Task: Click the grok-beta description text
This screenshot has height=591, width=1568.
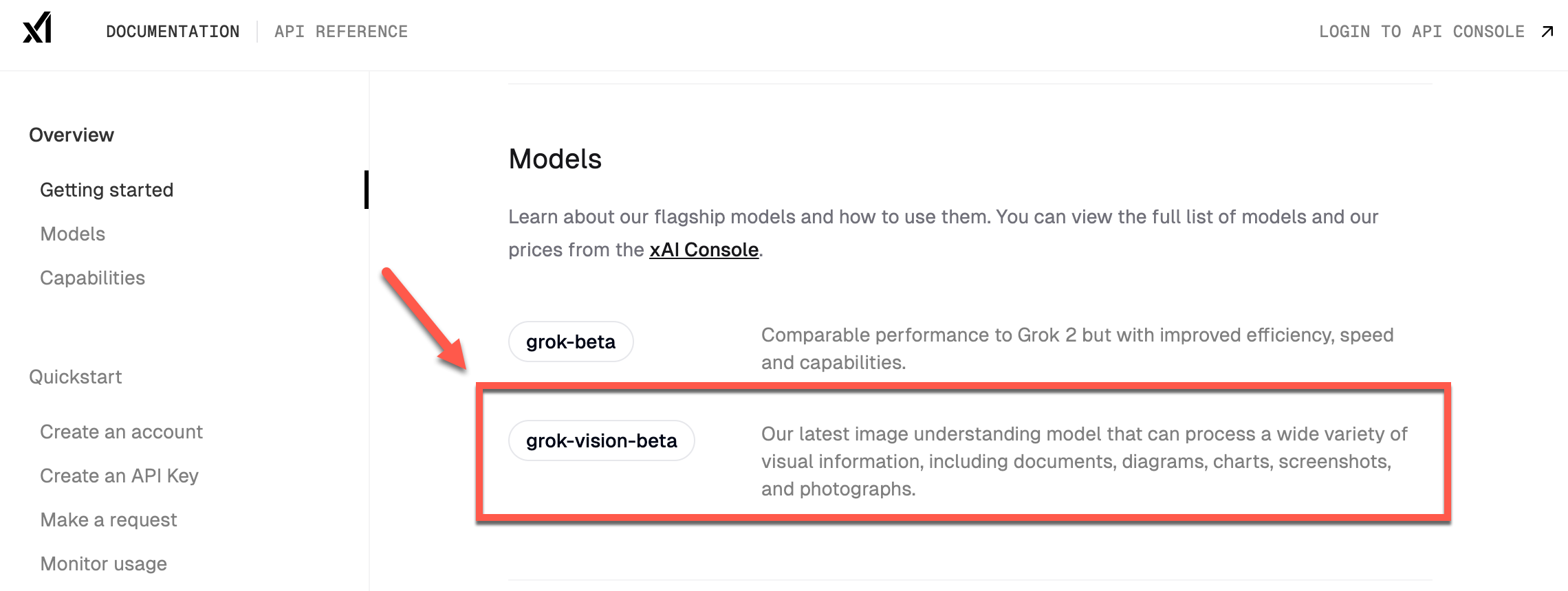Action: point(1077,348)
